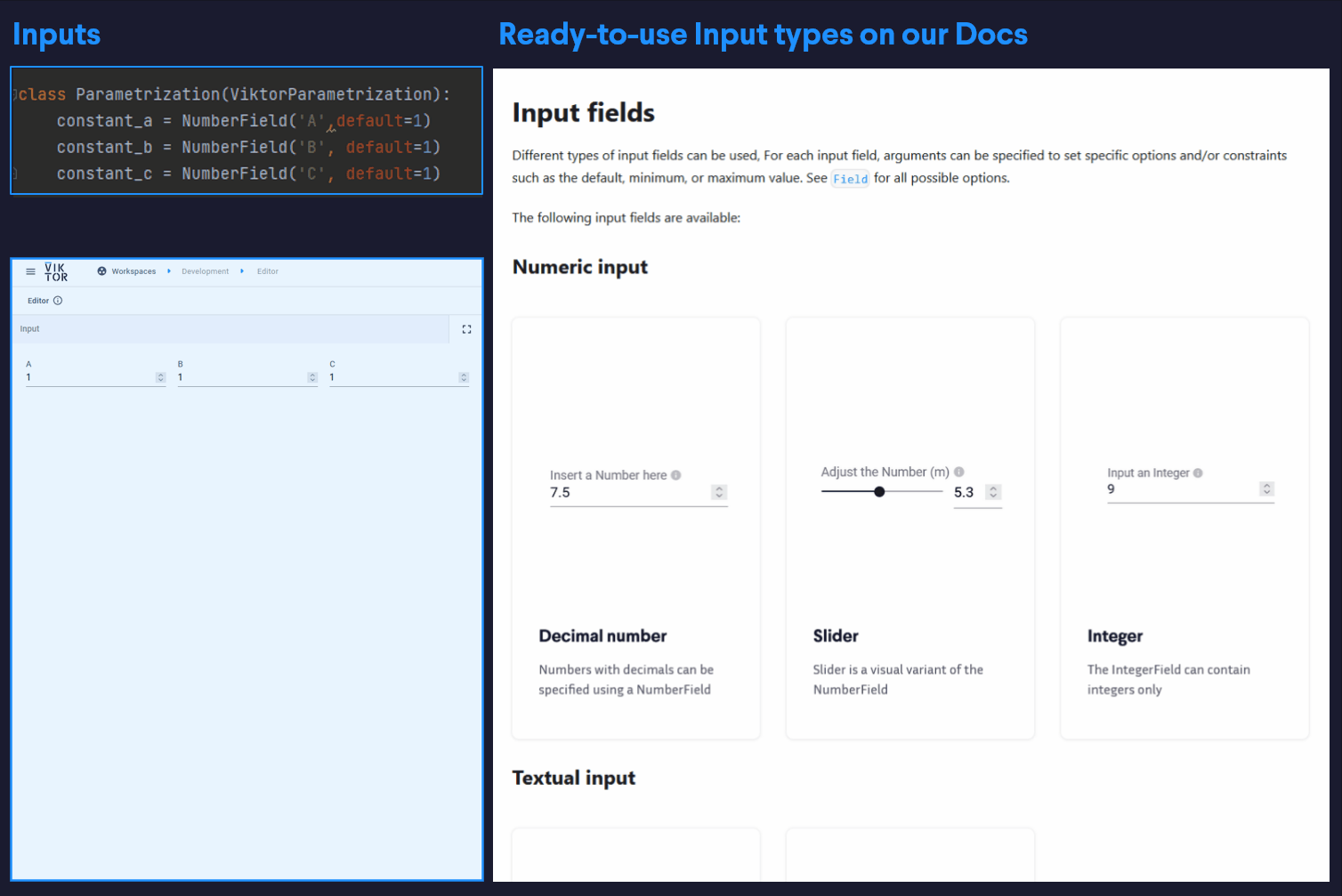Open the Field documentation link
This screenshot has height=896, width=1342.
coord(850,178)
